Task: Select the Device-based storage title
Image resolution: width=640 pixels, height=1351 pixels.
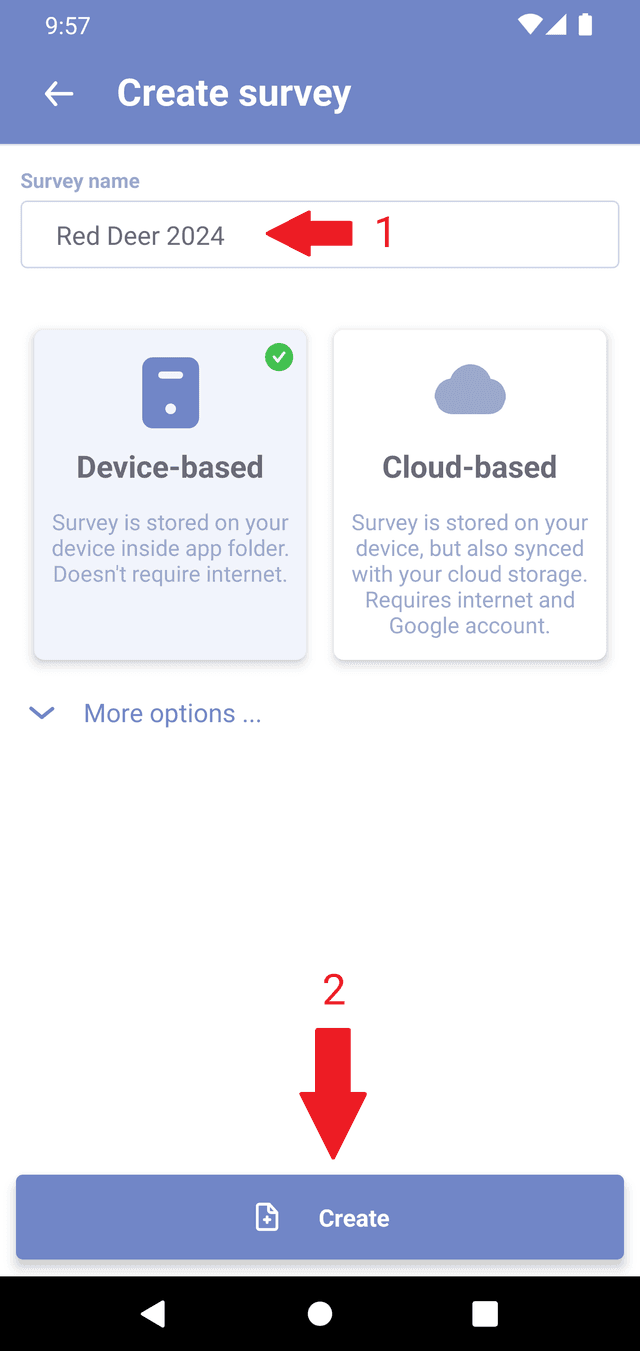Action: pos(170,467)
